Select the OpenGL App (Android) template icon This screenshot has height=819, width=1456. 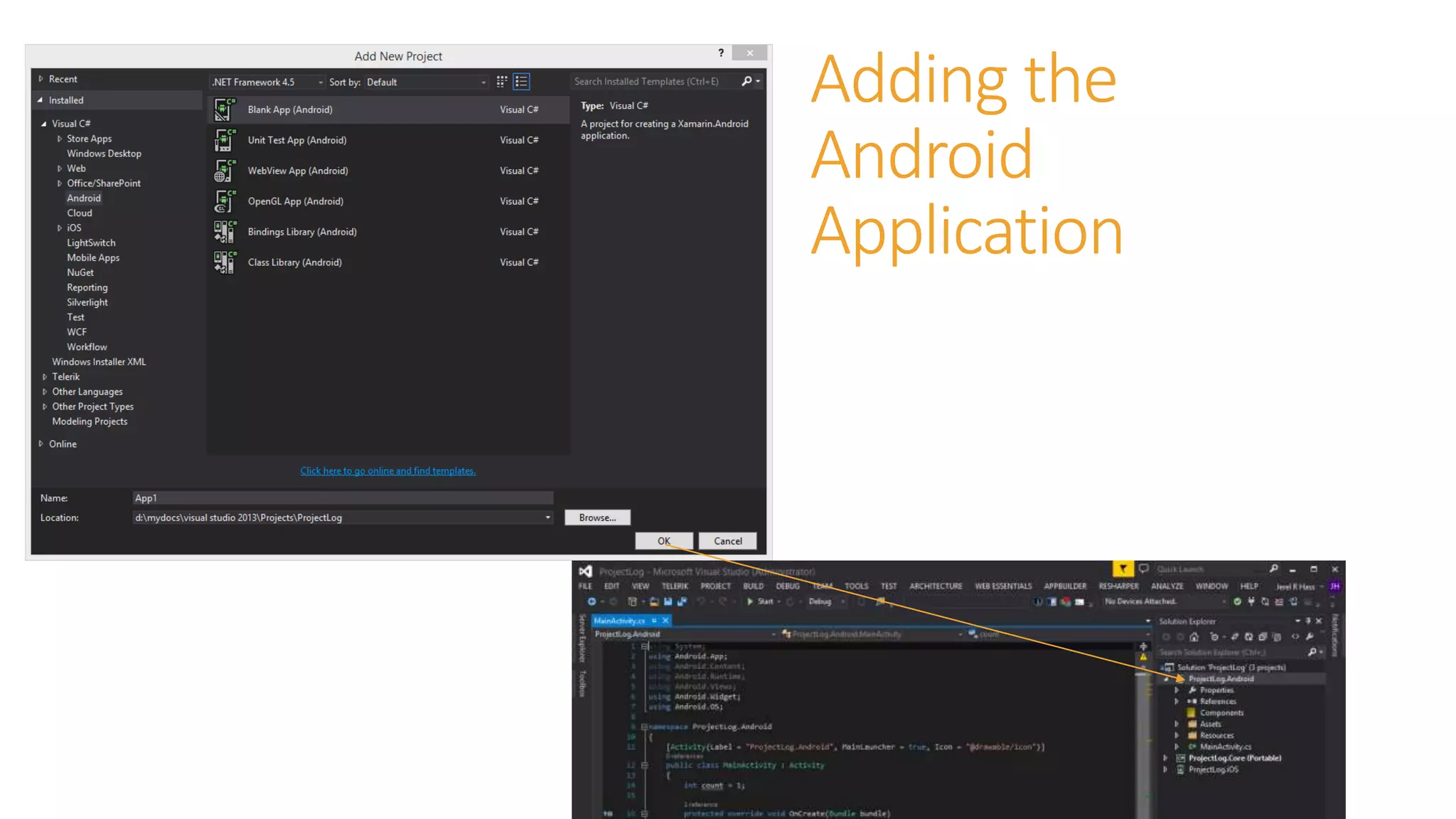(x=225, y=201)
